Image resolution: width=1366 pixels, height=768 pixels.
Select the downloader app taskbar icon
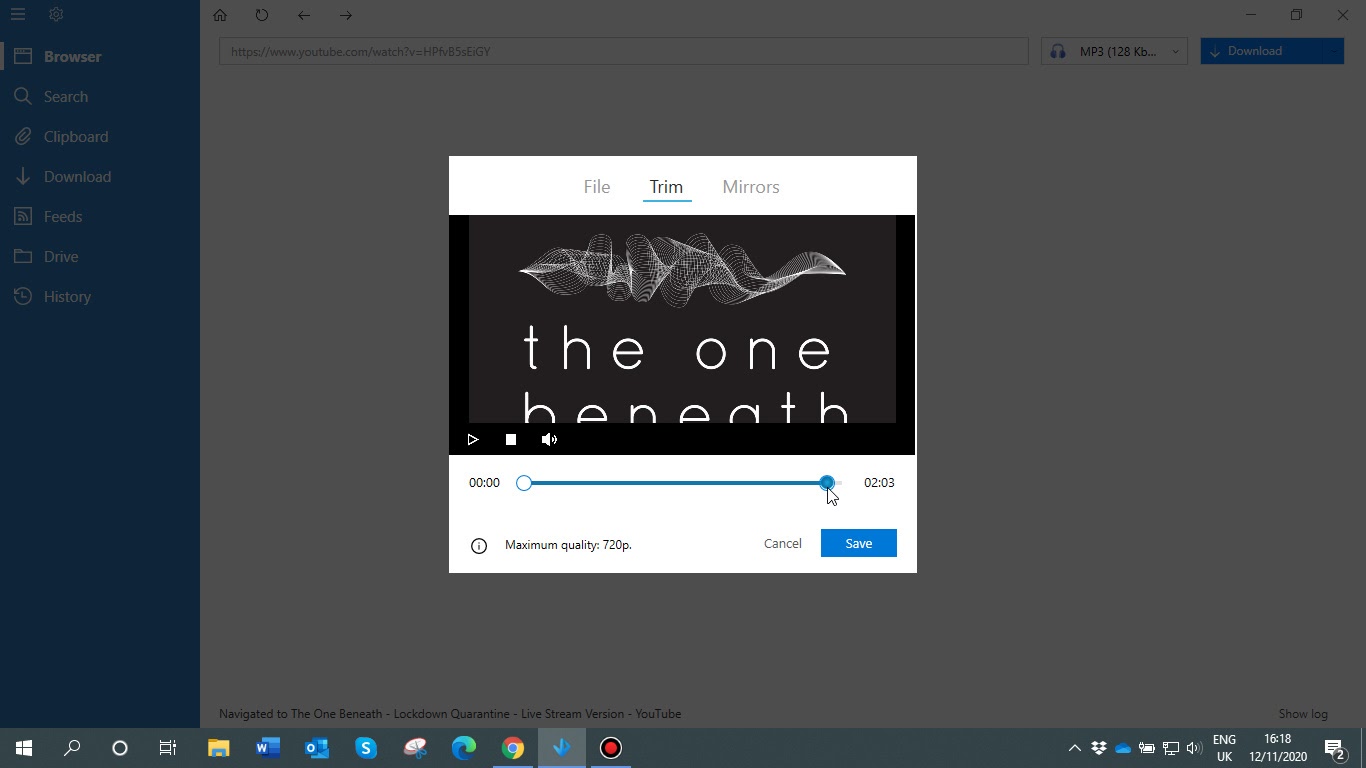coord(561,748)
